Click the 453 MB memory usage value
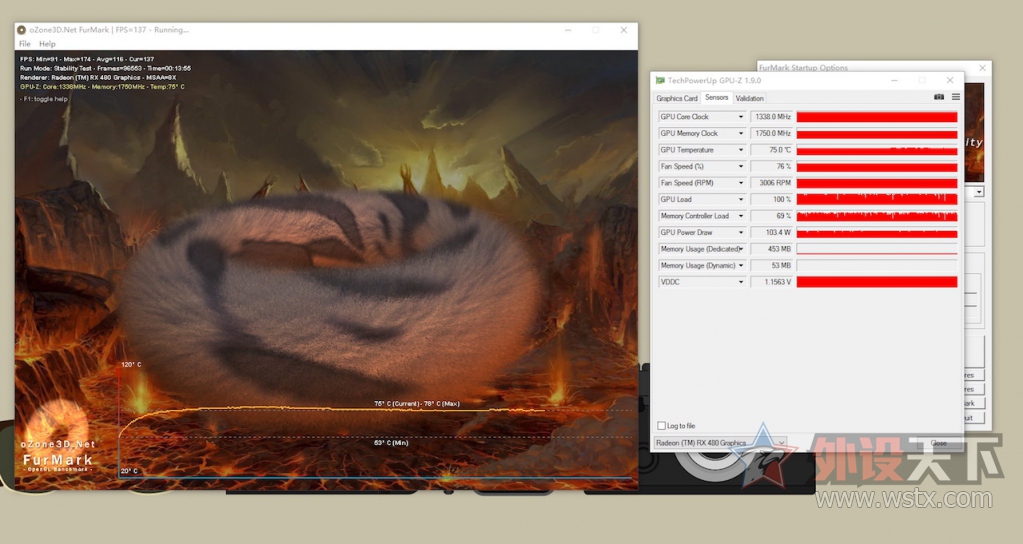This screenshot has height=544, width=1023. tap(772, 249)
